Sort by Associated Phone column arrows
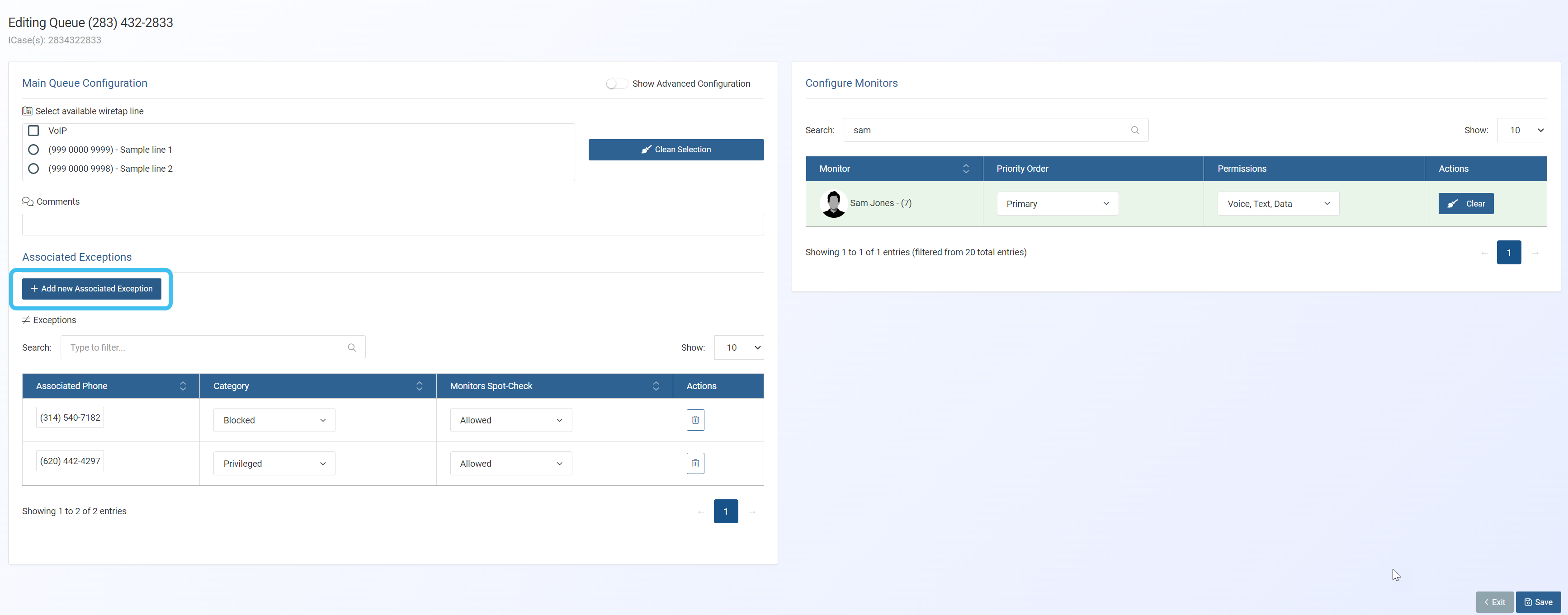This screenshot has width=1568, height=615. tap(183, 386)
